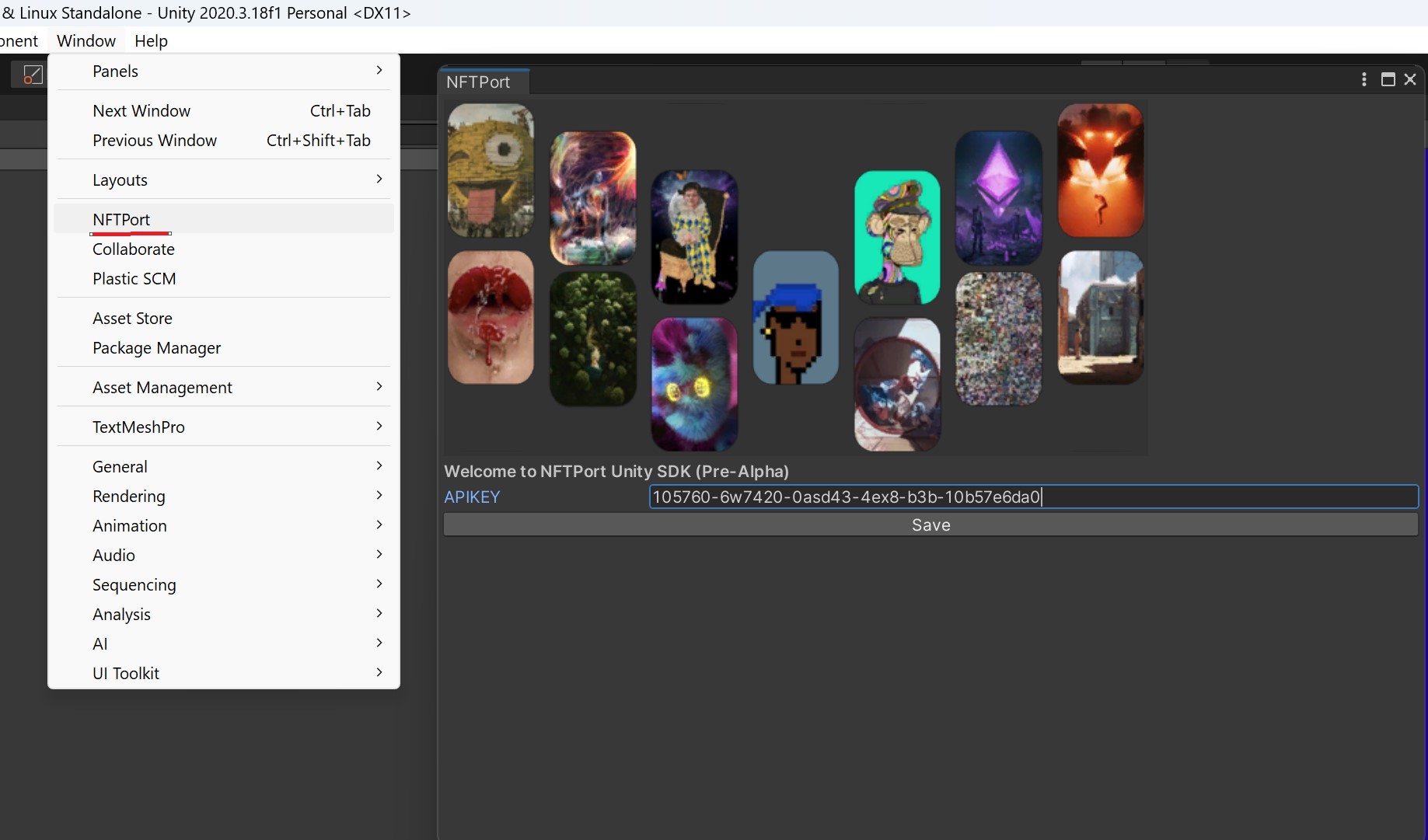This screenshot has width=1428, height=840.
Task: Click the Save button
Action: (930, 525)
